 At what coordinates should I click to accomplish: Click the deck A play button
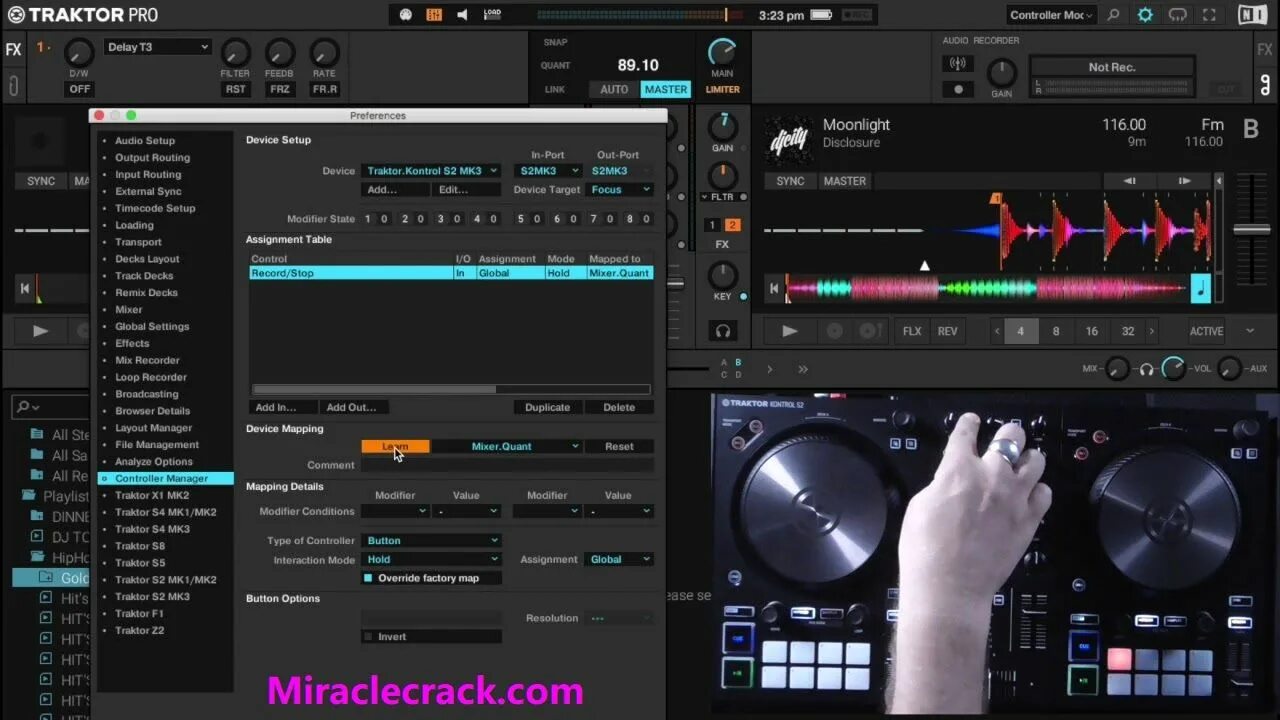coord(40,331)
